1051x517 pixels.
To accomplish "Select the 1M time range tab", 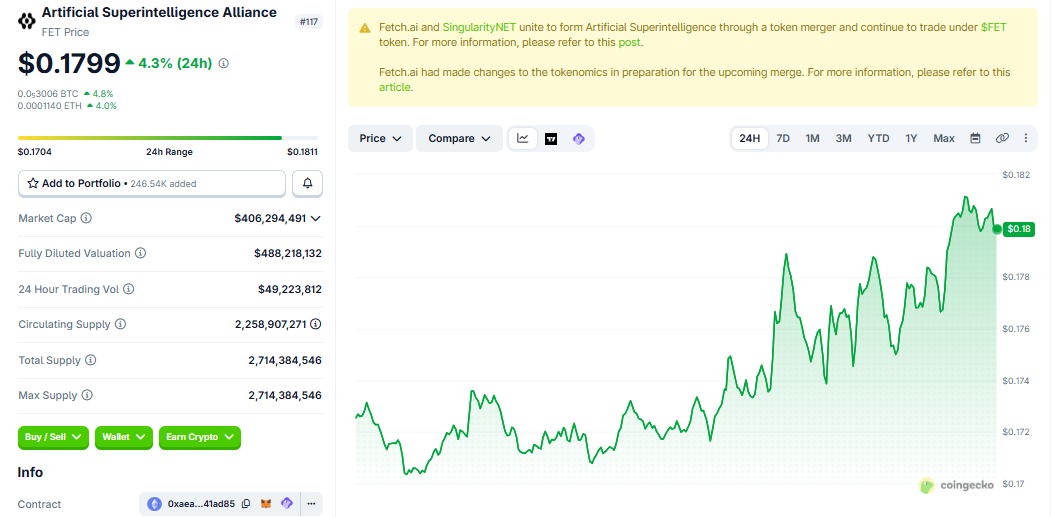I will coord(812,138).
